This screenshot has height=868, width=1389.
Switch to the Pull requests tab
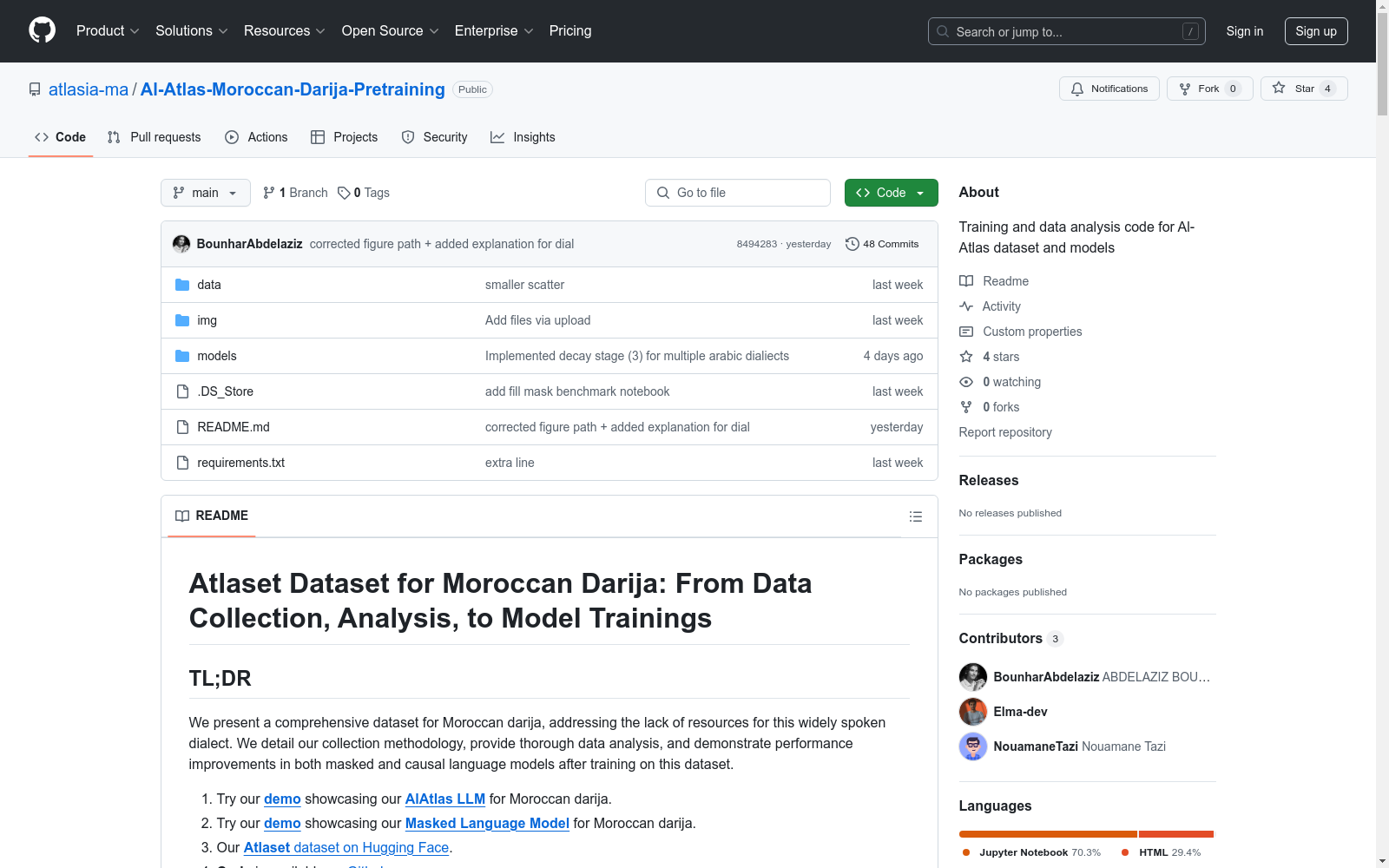click(155, 137)
